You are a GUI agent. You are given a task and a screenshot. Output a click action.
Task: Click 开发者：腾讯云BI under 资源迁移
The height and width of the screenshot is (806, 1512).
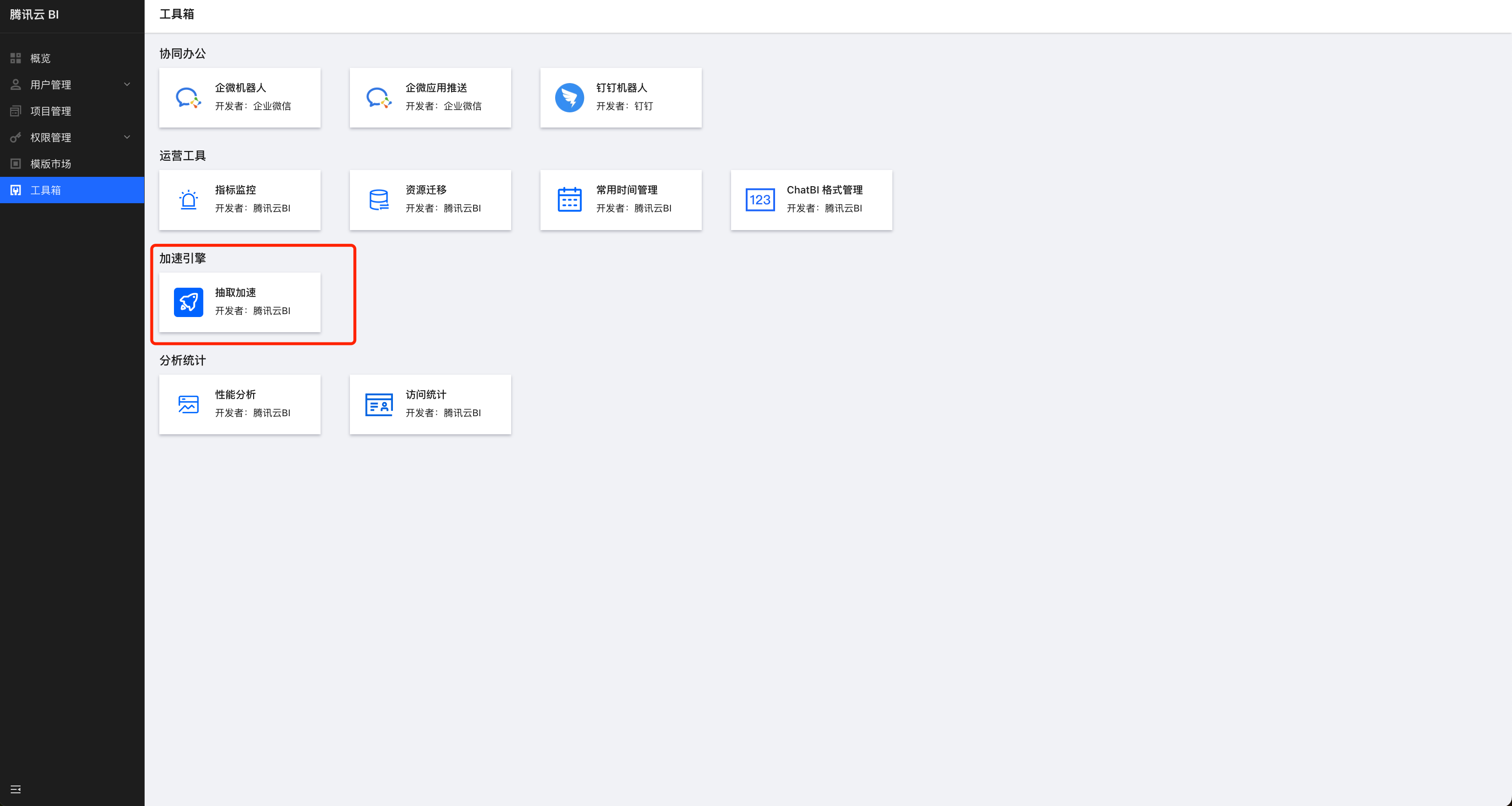443,208
